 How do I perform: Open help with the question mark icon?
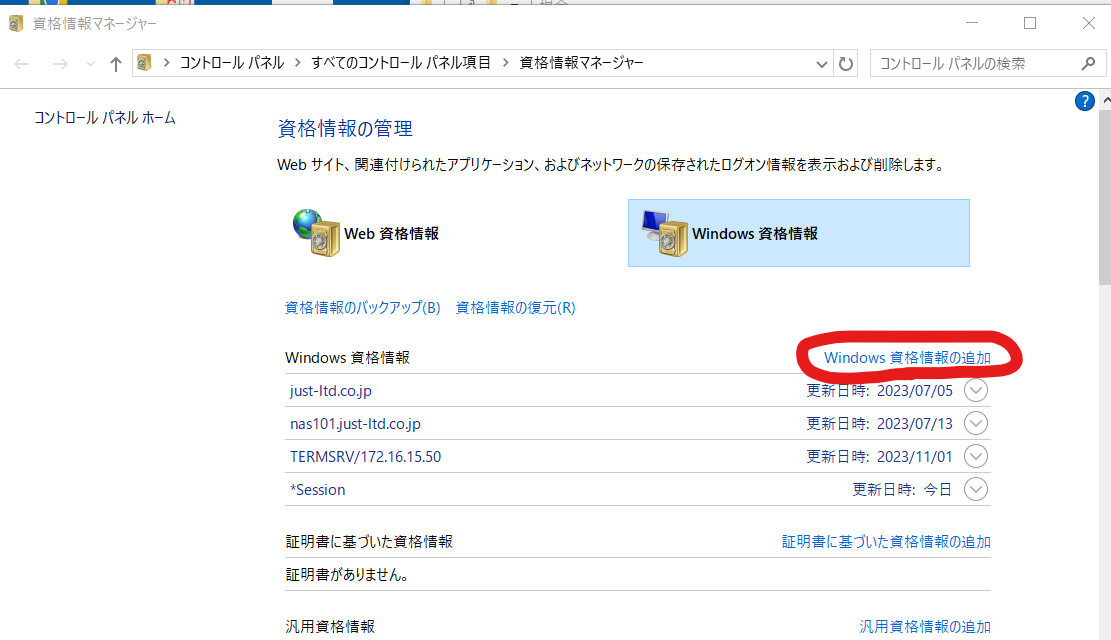click(1084, 101)
